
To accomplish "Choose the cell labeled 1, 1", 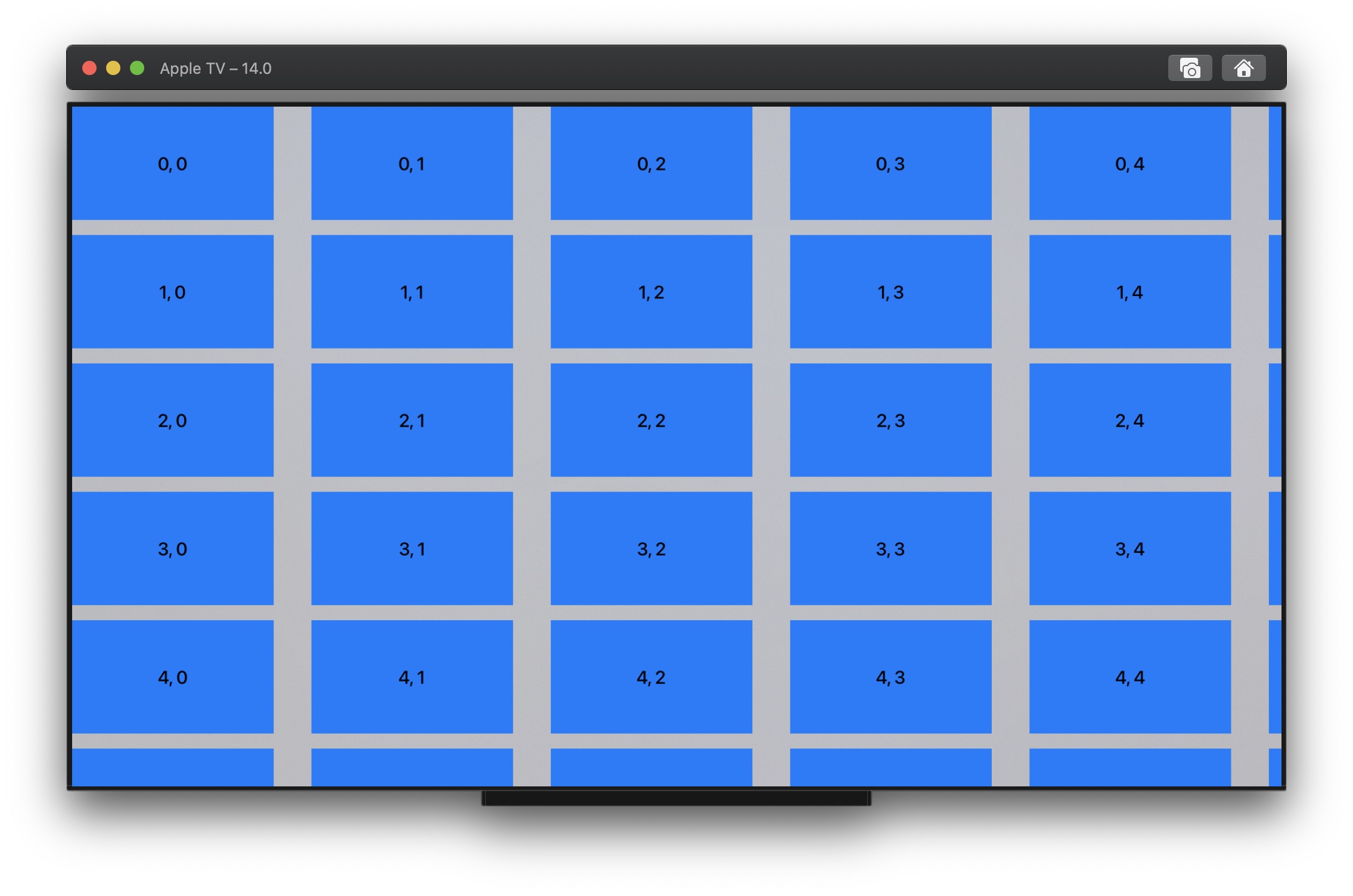I will [x=412, y=292].
